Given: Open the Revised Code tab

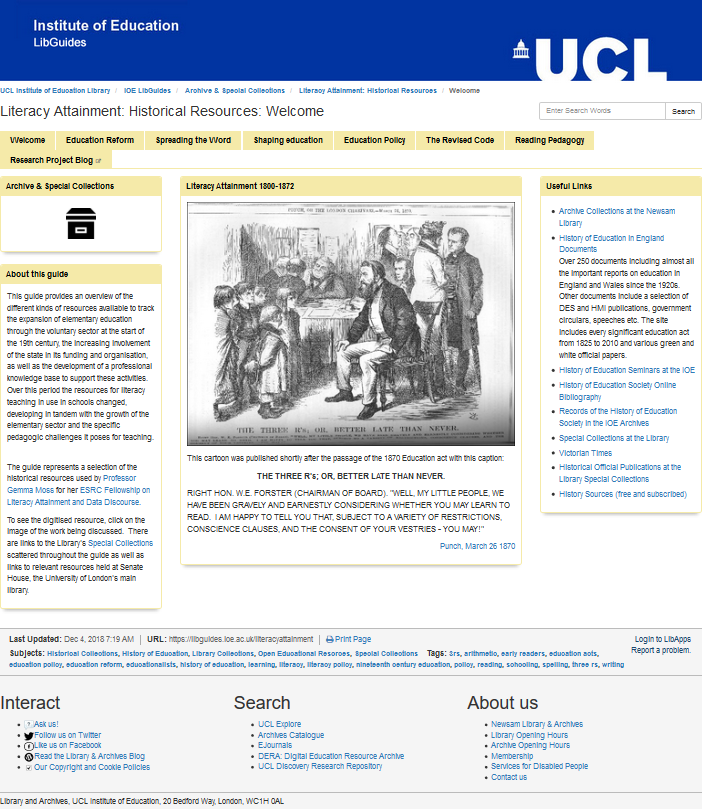Looking at the screenshot, I should [x=459, y=141].
